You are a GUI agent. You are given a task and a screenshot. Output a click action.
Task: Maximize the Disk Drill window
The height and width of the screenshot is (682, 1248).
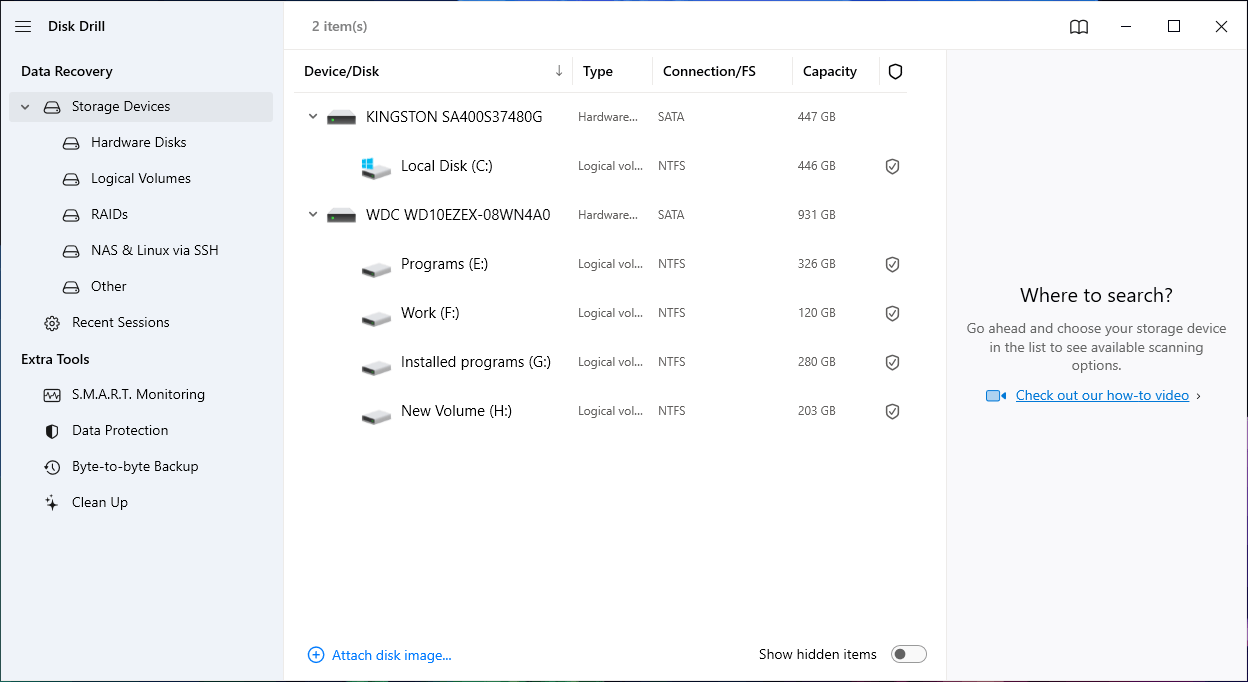point(1174,27)
